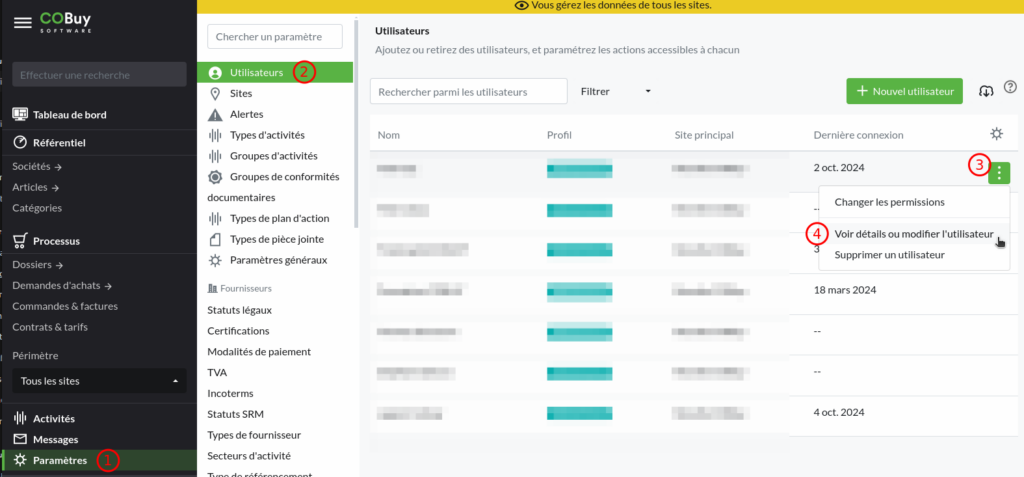Click the column settings gear icon
1024x477 pixels.
point(996,134)
